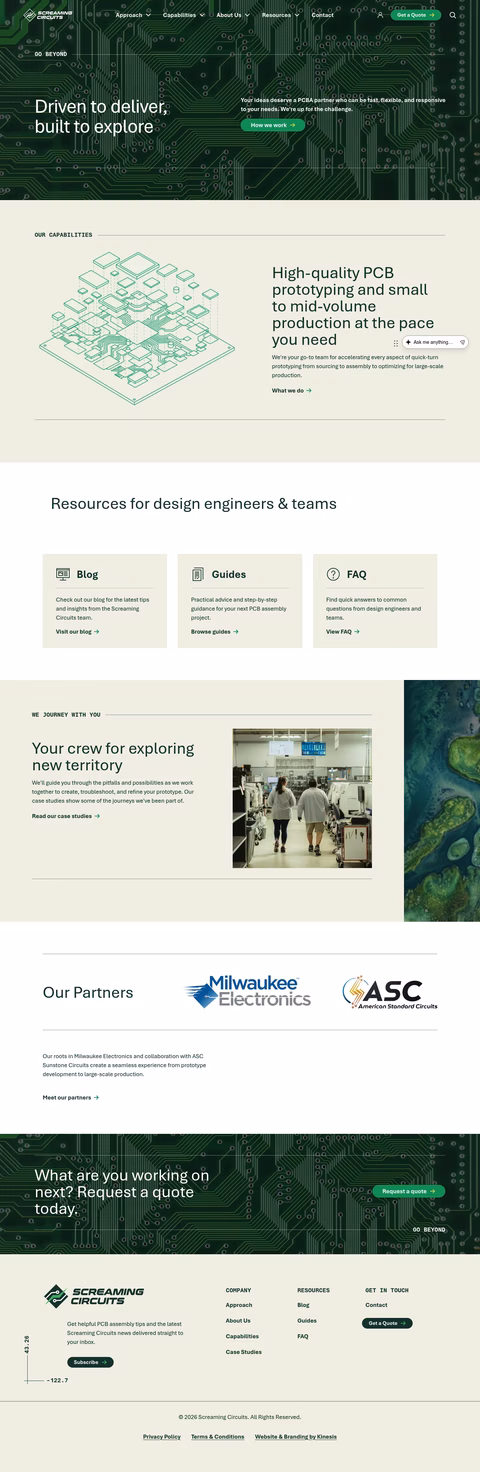Click the Request a quote button
The width and height of the screenshot is (480, 1472).
click(x=409, y=1191)
